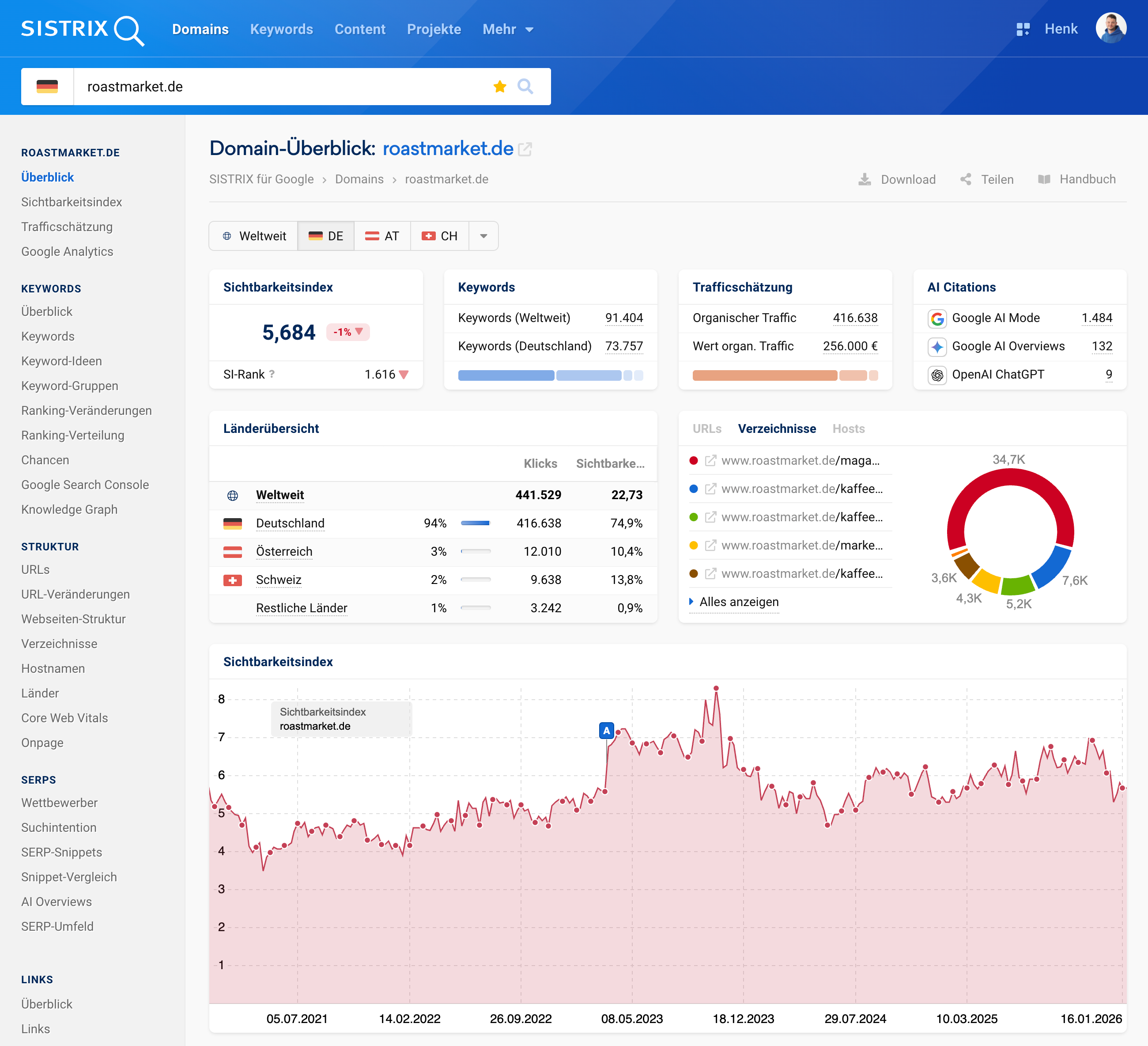Click the Download icon above the overview
The width and height of the screenshot is (1148, 1046).
(865, 179)
